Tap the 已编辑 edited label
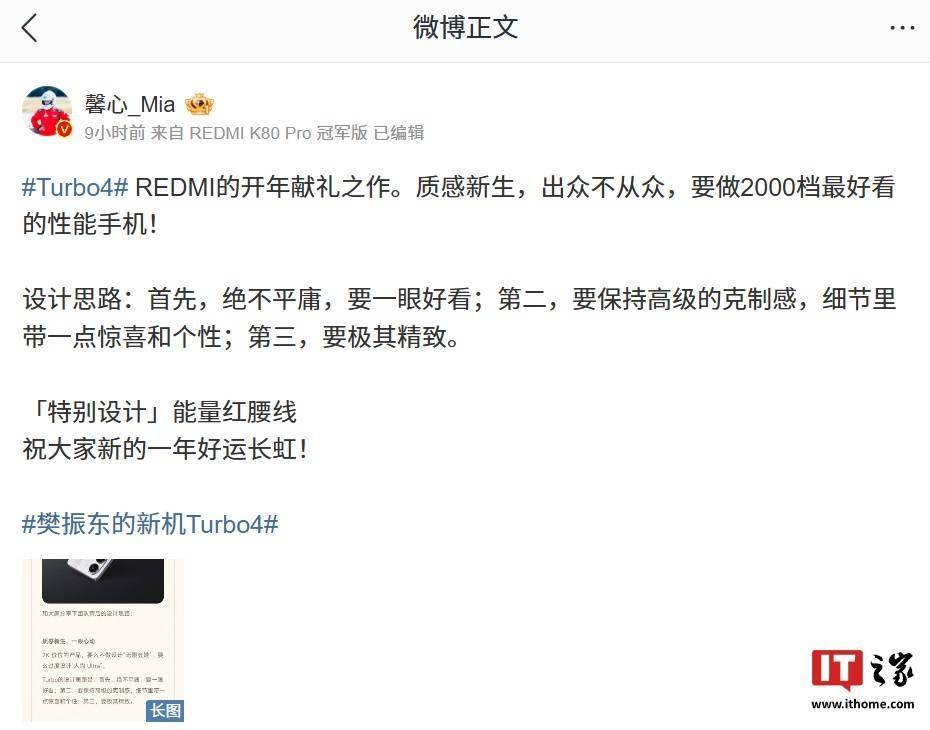This screenshot has width=930, height=730. coord(399,133)
